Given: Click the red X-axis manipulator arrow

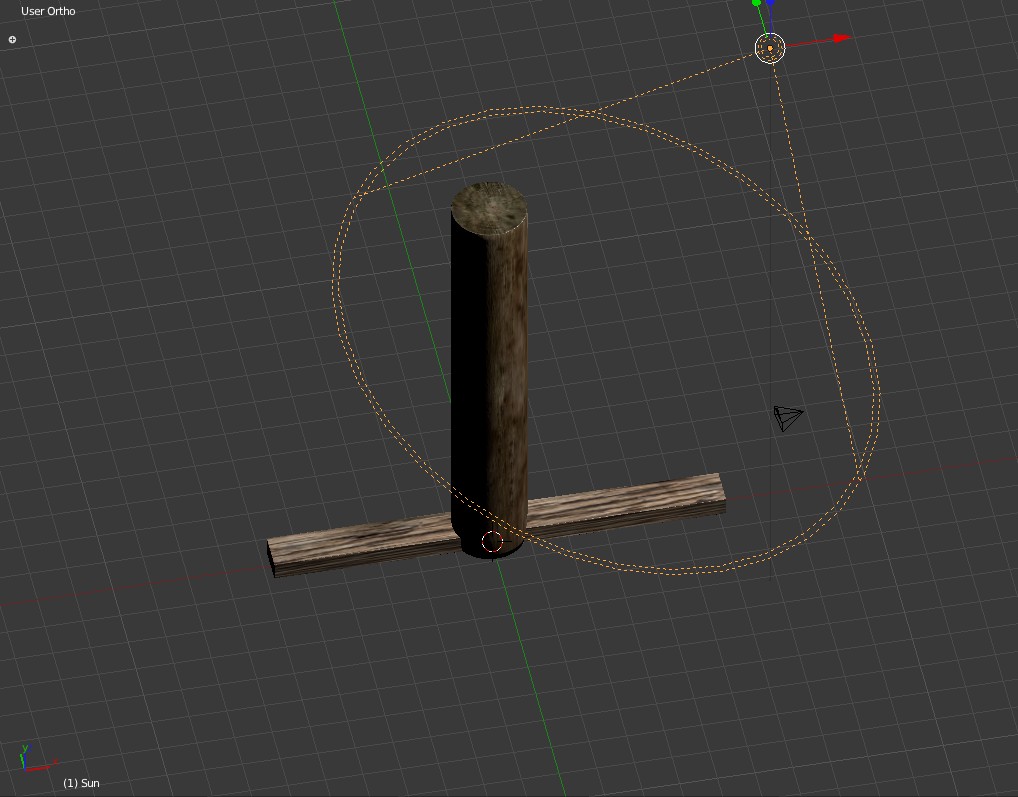Looking at the screenshot, I should [837, 39].
